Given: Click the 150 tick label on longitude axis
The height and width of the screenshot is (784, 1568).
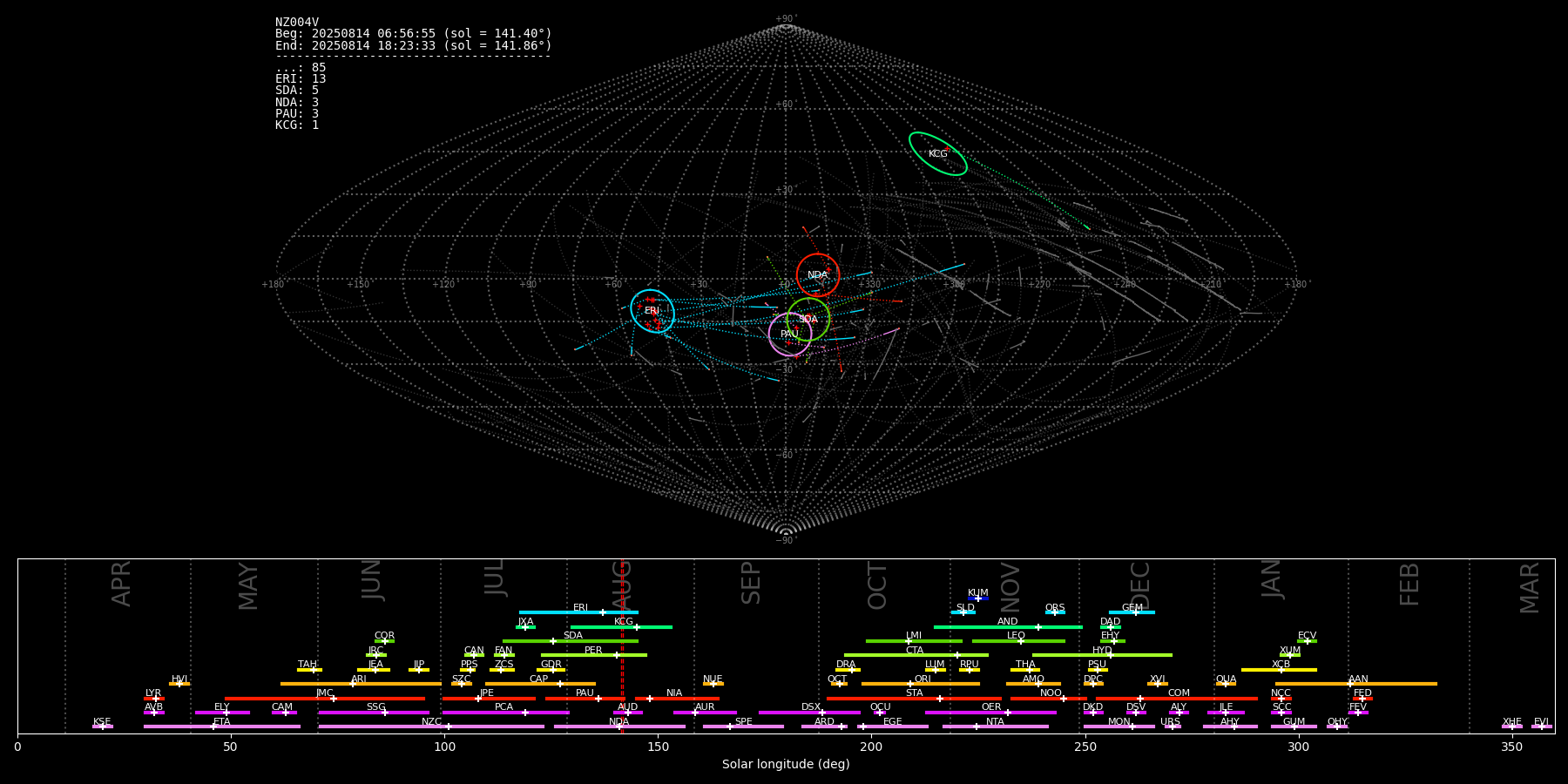Looking at the screenshot, I should (658, 747).
